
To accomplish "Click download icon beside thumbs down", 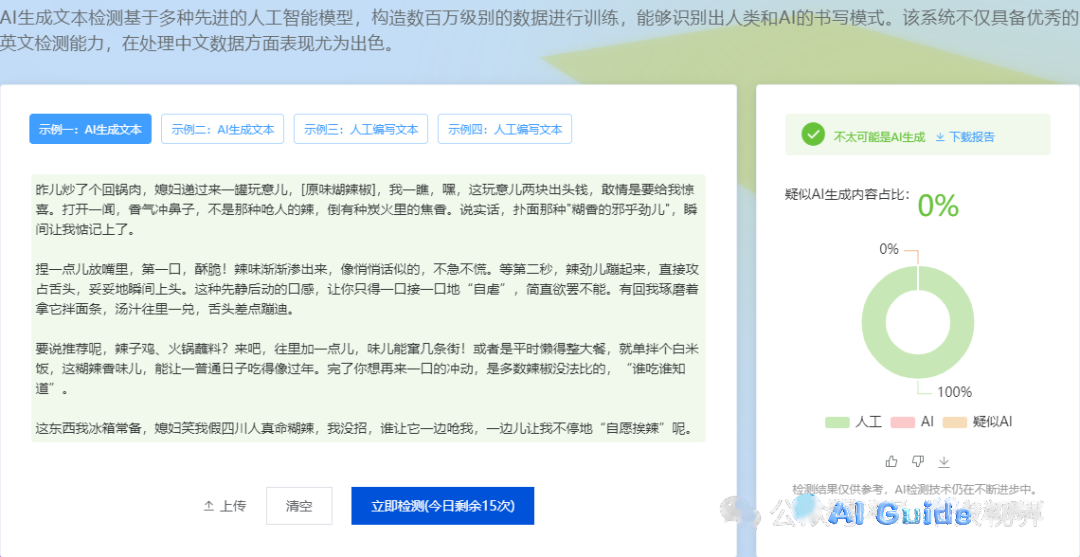I will [944, 461].
